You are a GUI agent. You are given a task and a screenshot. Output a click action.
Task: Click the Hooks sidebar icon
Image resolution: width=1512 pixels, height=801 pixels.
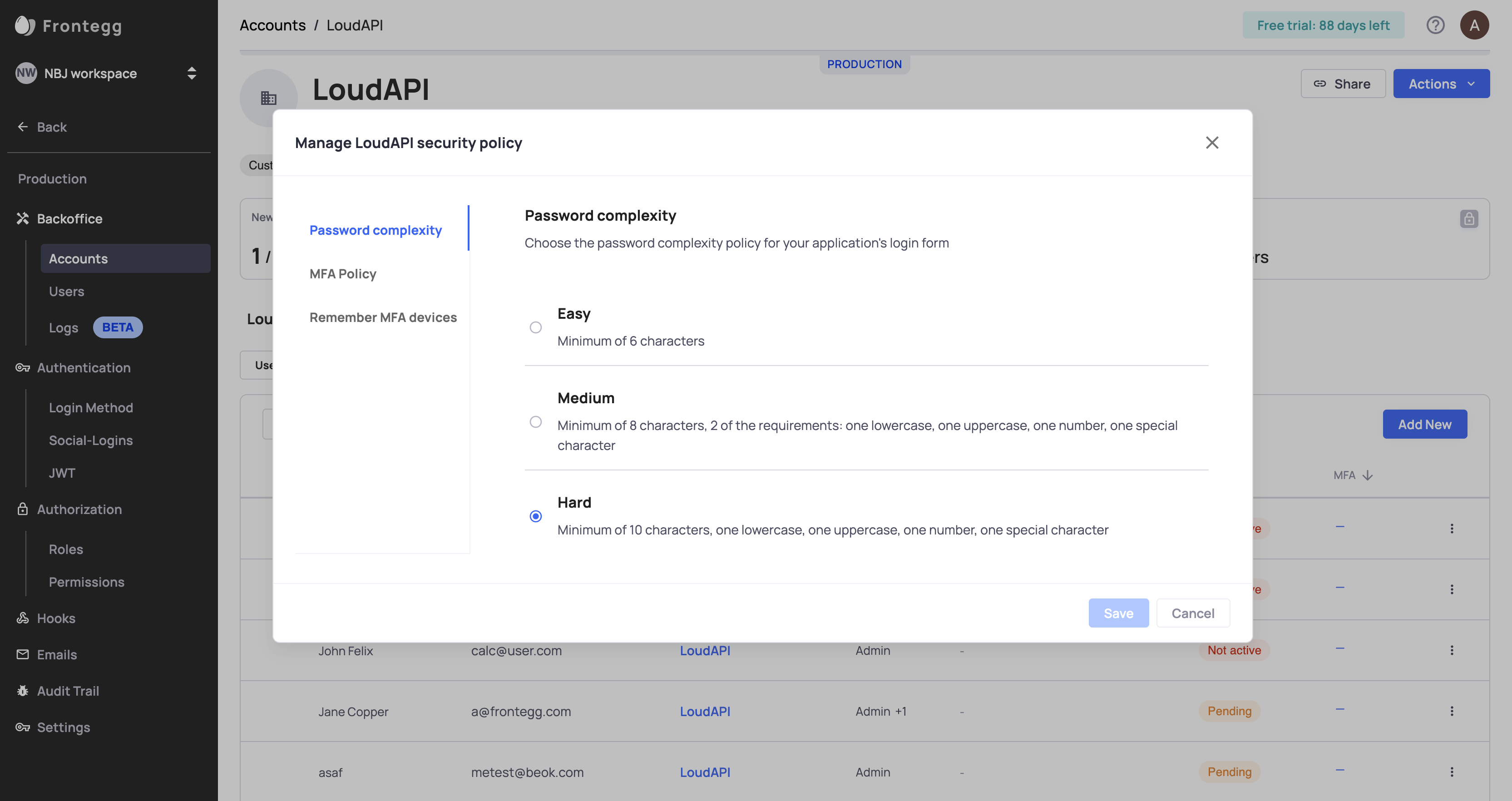coord(23,618)
